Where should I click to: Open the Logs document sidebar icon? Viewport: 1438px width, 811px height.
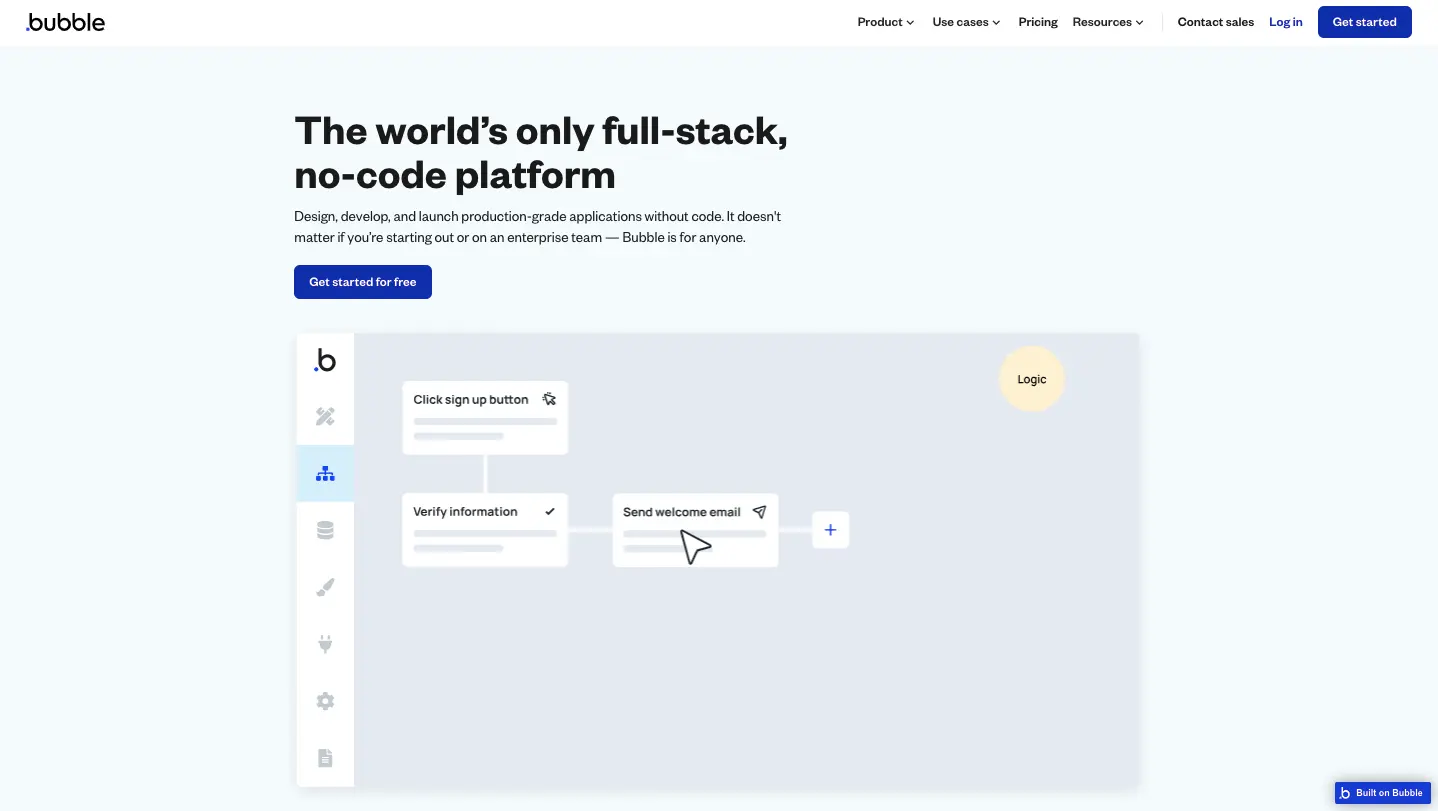(x=325, y=758)
